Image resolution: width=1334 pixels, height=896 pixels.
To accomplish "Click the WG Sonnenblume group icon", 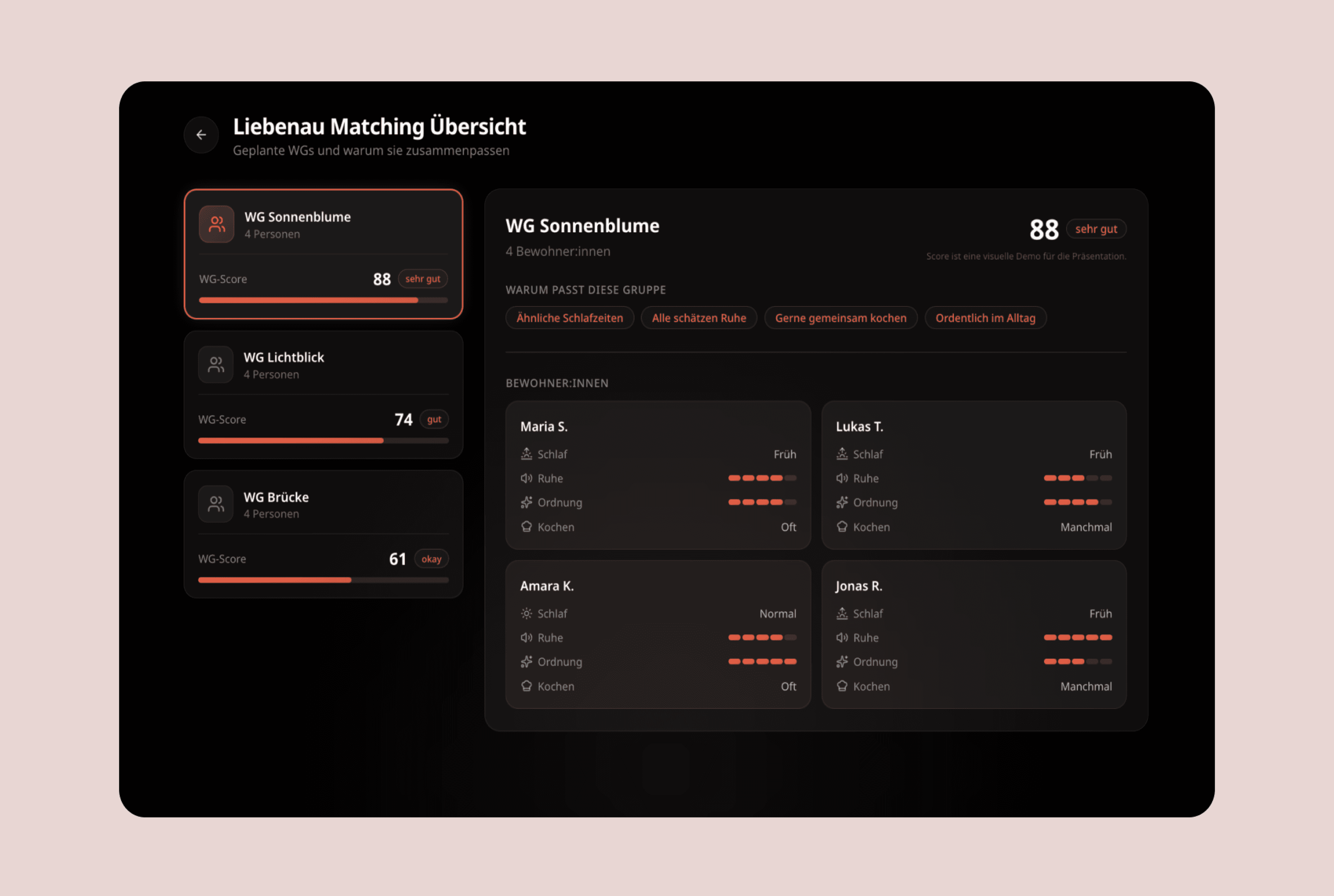I will pos(216,225).
